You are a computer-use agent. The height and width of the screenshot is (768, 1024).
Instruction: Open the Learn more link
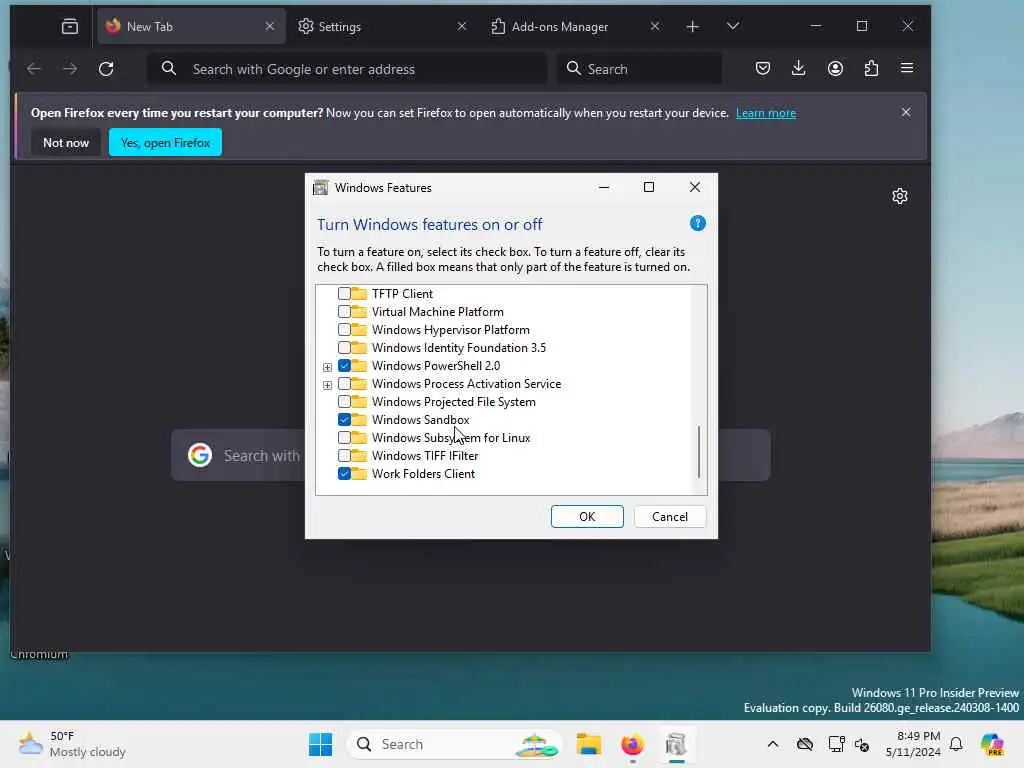(x=766, y=113)
